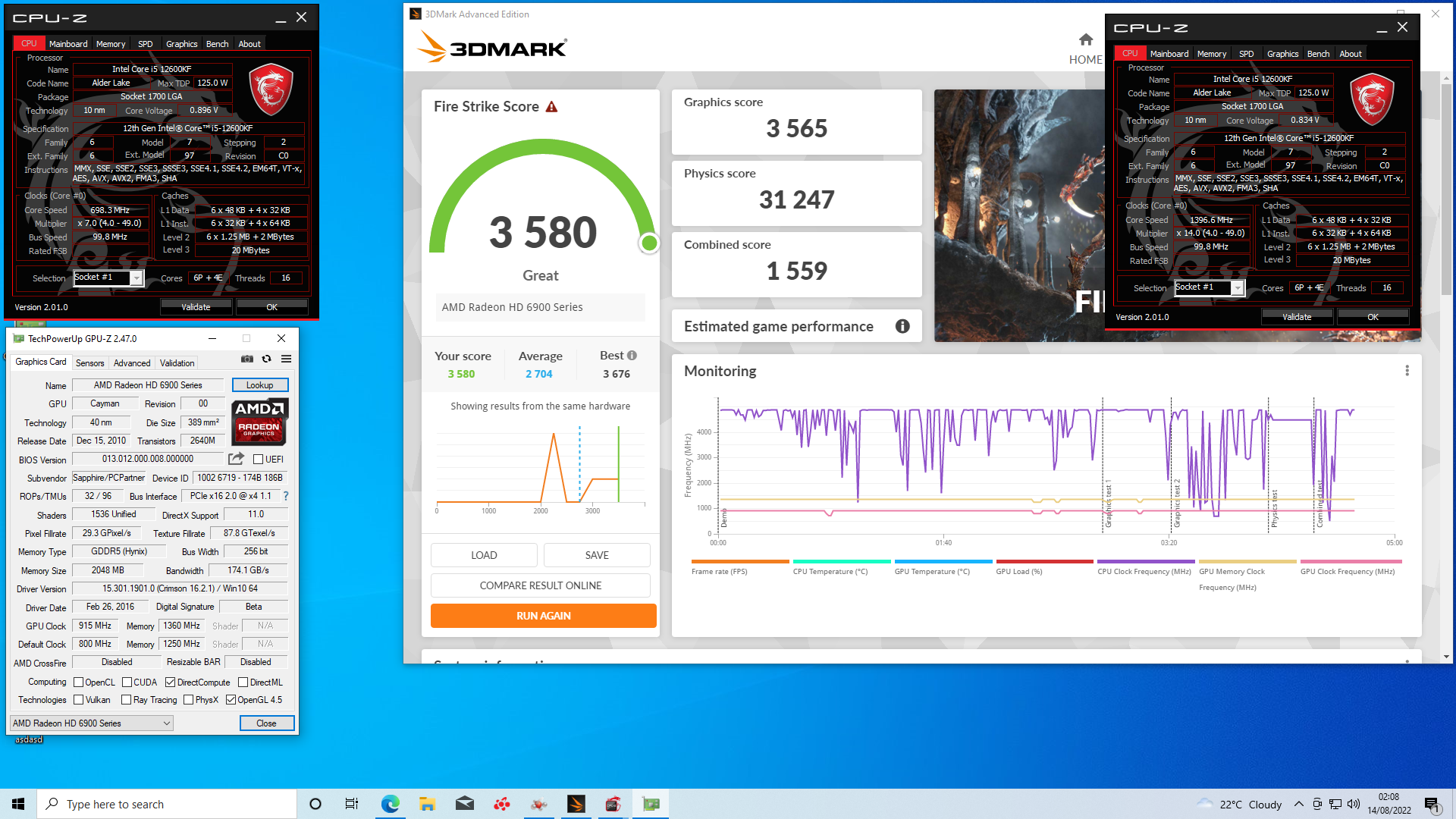Toggle the OpenGL 4.5 checkbox
The width and height of the screenshot is (1456, 819).
pyautogui.click(x=231, y=700)
